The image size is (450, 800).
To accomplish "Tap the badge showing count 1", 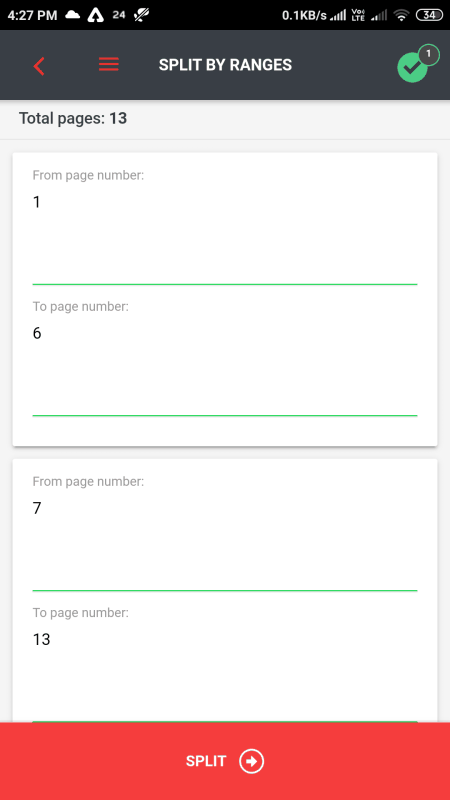I will [x=429, y=55].
